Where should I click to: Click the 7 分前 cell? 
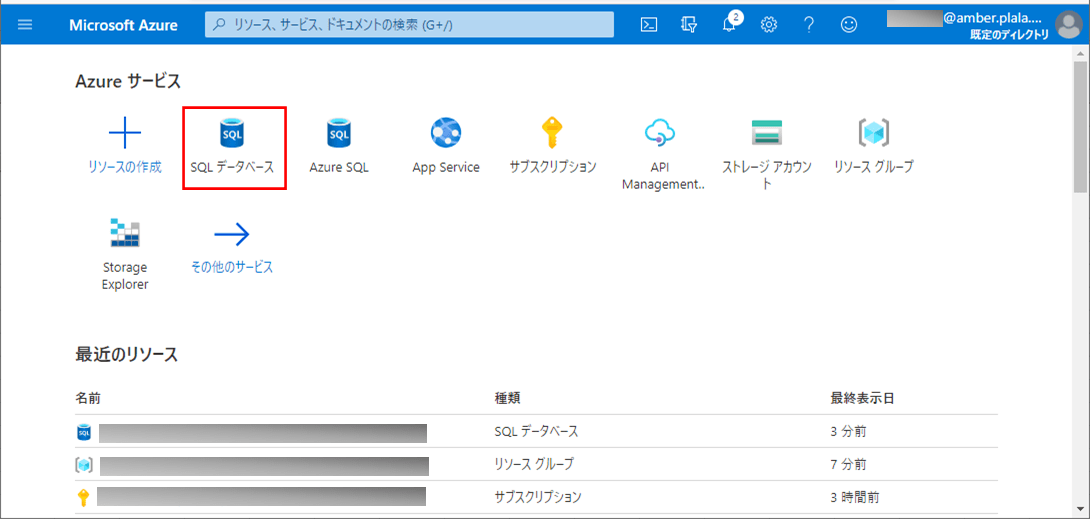point(848,464)
